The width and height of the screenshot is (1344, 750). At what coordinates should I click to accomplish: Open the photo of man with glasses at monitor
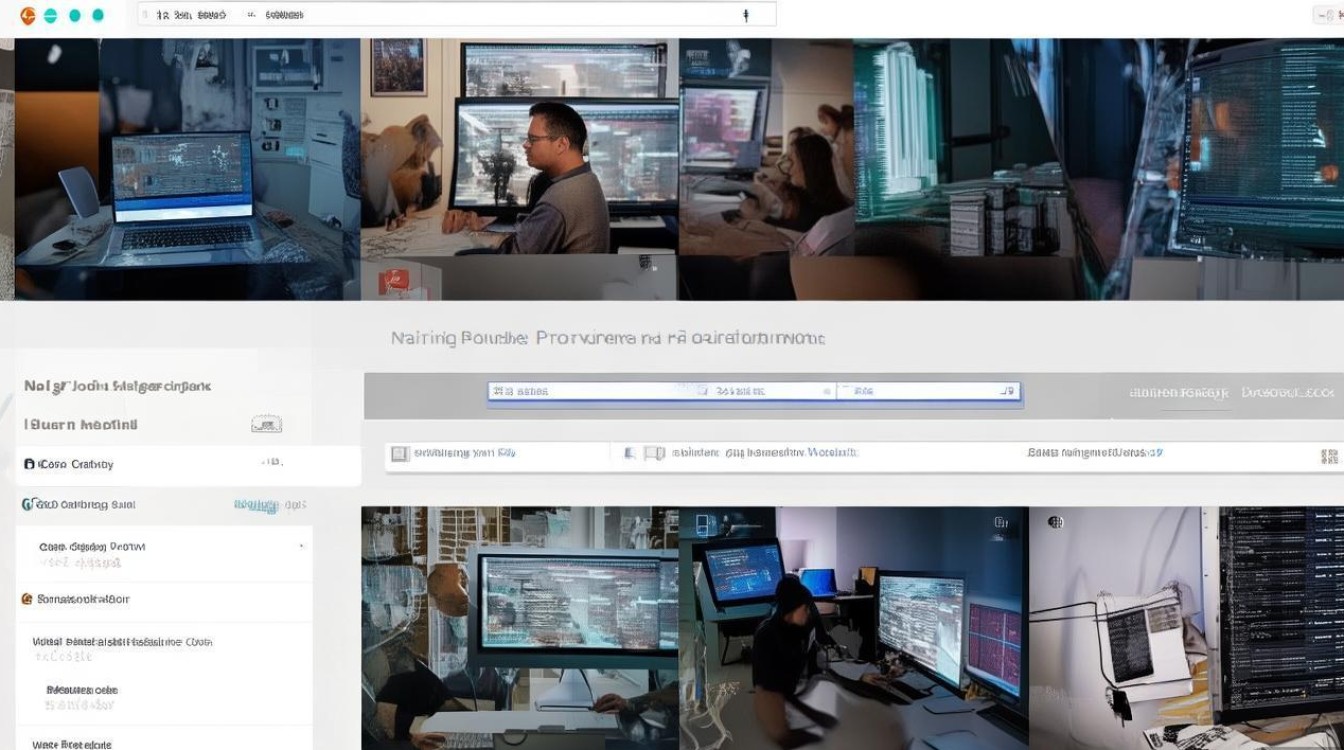(519, 169)
